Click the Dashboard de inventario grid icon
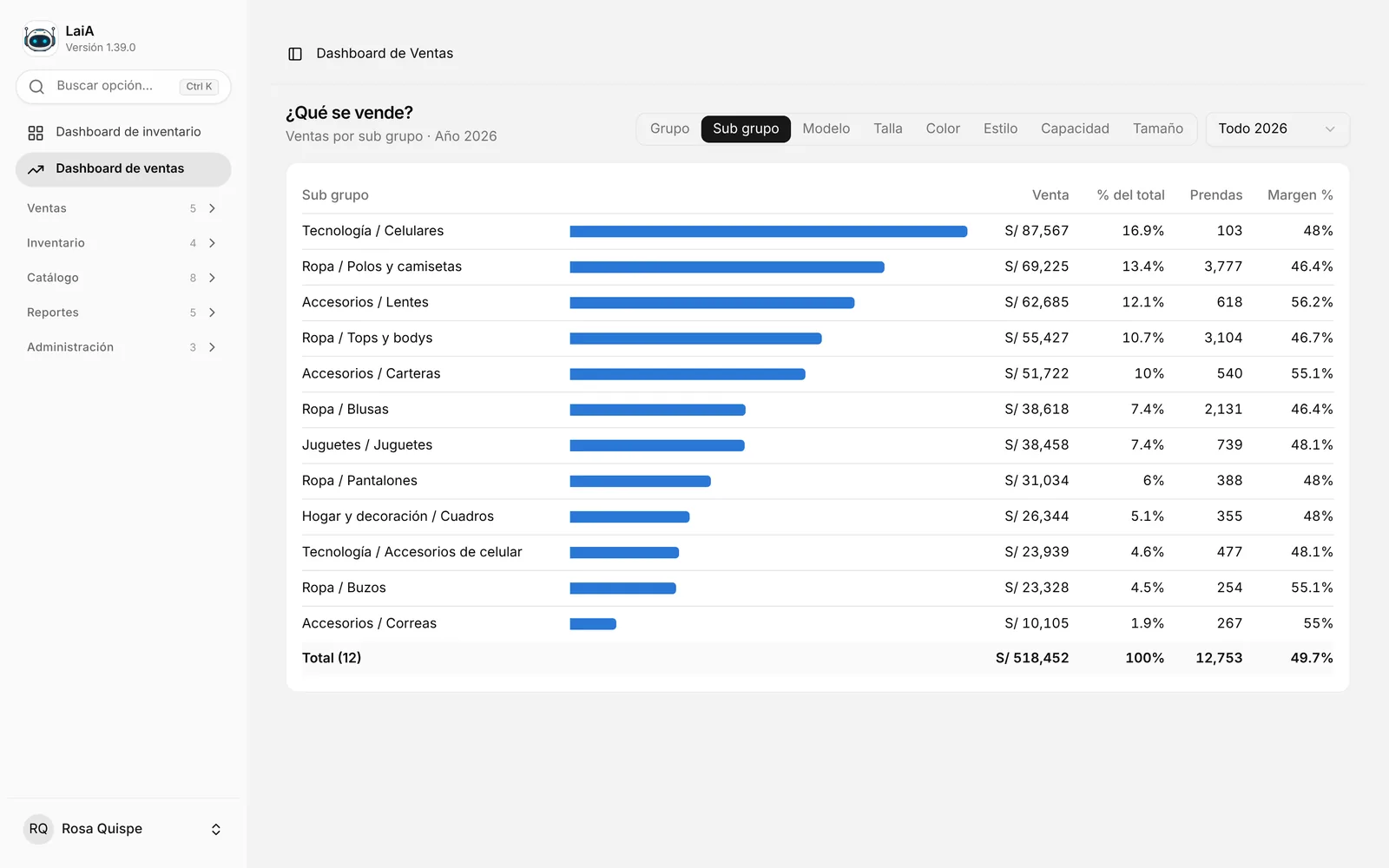This screenshot has height=868, width=1389. click(x=36, y=133)
